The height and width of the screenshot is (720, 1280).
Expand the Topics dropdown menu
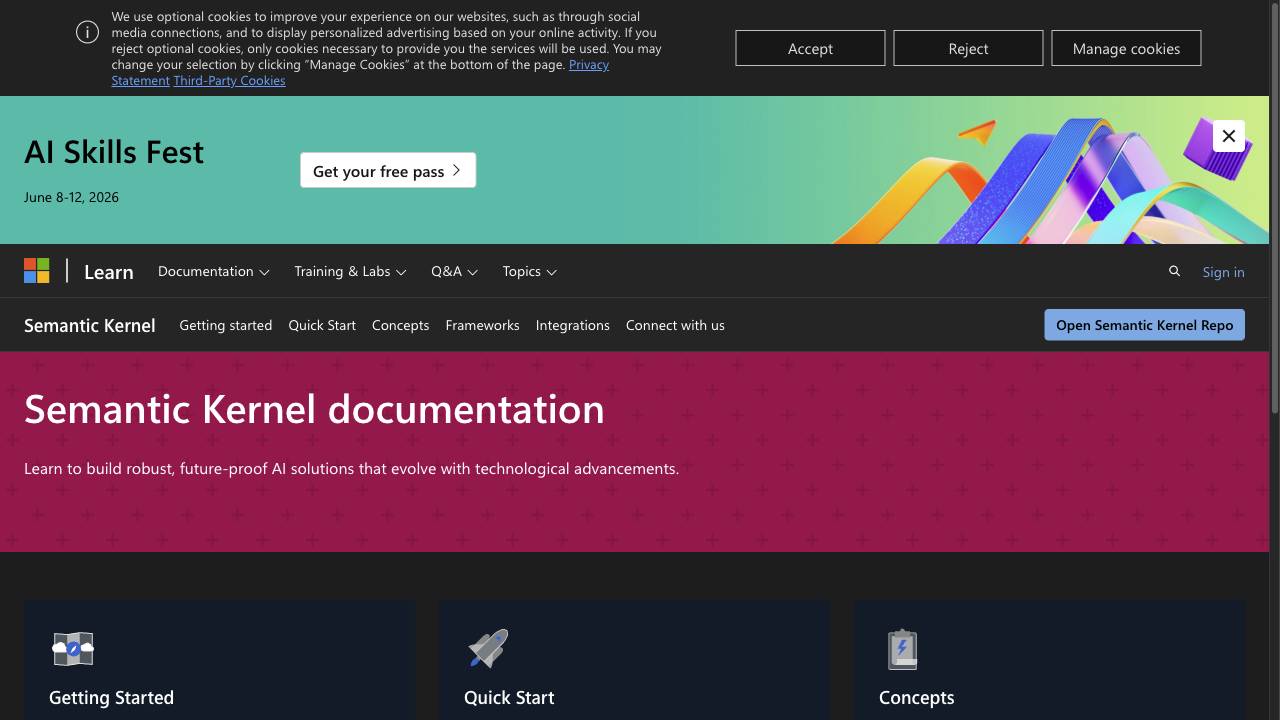point(530,271)
